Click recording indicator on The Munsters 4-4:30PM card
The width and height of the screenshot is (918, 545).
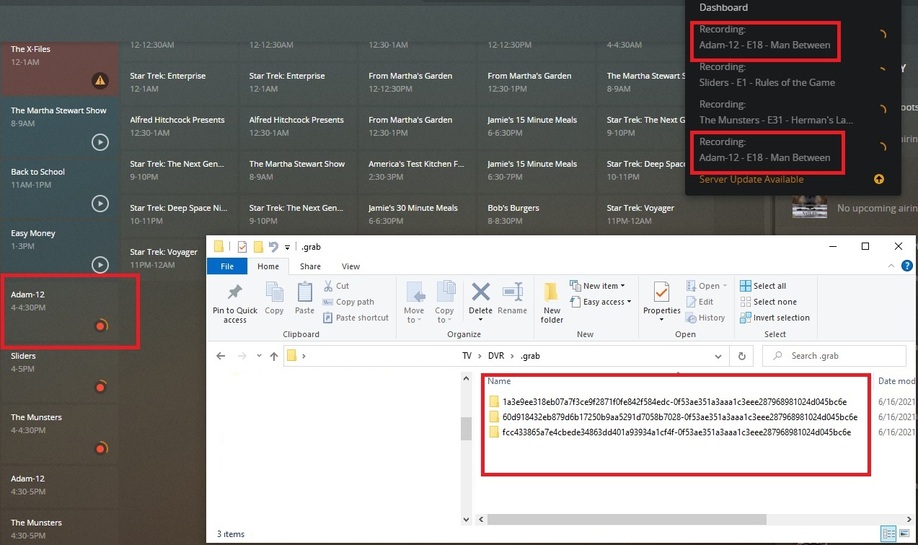(101, 448)
